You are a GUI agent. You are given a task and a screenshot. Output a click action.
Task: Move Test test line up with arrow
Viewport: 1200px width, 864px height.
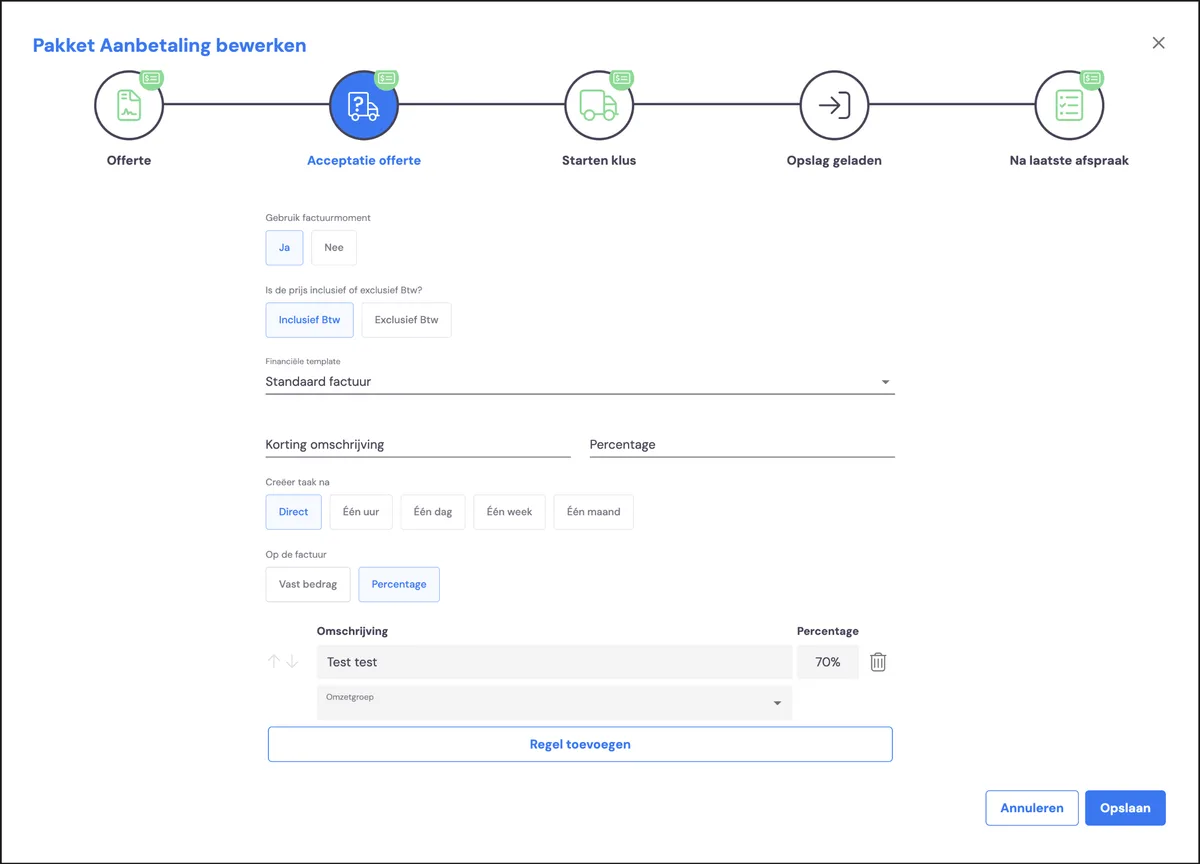click(273, 661)
